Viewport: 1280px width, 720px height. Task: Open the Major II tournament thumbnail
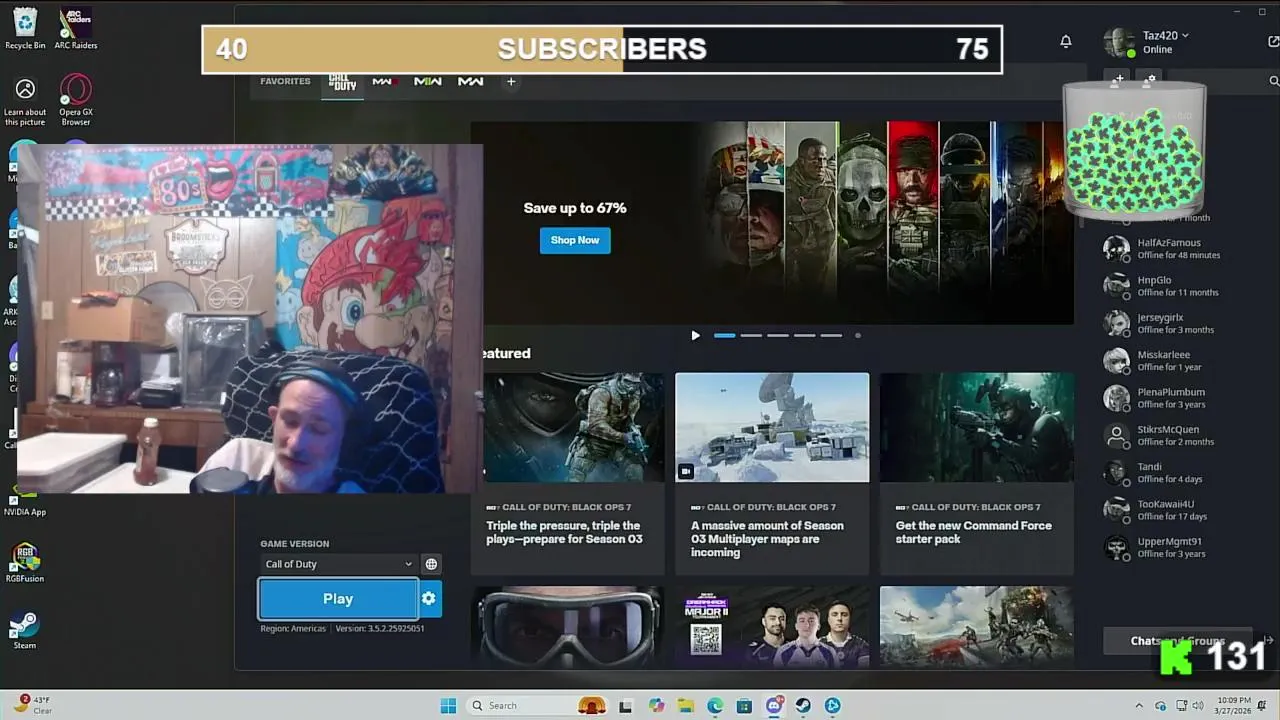pyautogui.click(x=772, y=627)
